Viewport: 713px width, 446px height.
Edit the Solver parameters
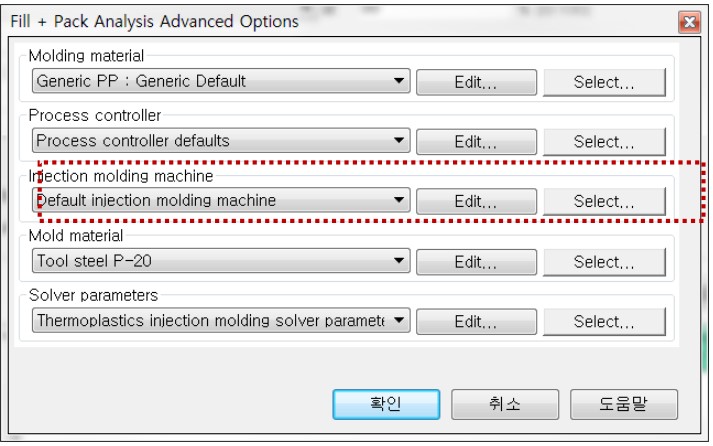tap(476, 322)
